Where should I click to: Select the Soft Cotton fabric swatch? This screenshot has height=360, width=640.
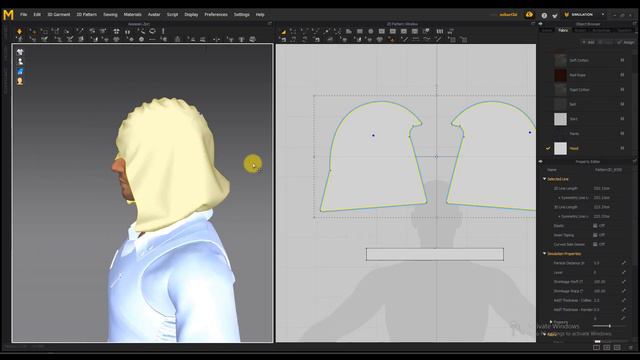(x=560, y=60)
